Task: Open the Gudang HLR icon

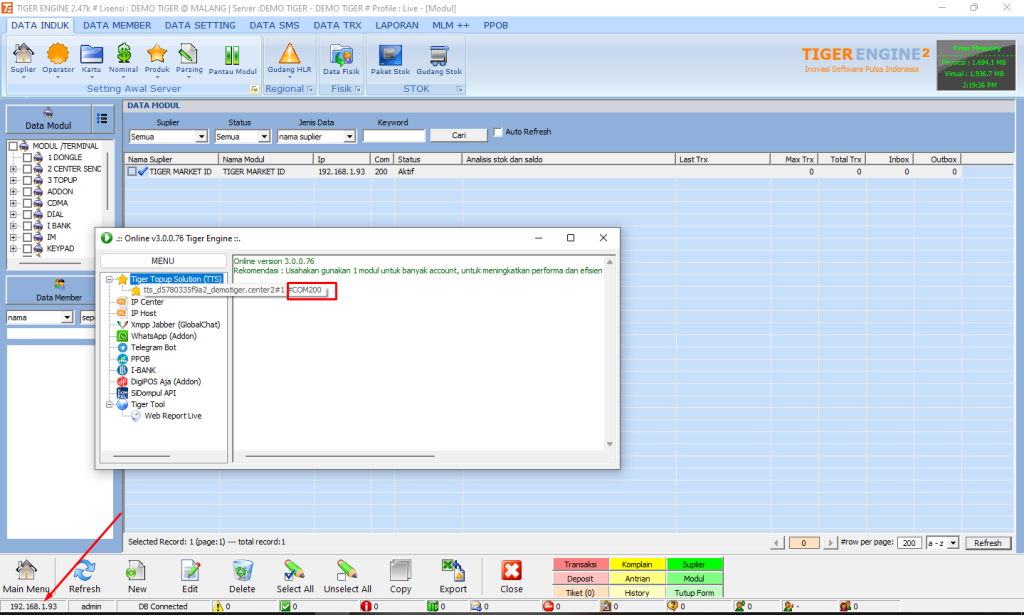Action: (x=290, y=57)
